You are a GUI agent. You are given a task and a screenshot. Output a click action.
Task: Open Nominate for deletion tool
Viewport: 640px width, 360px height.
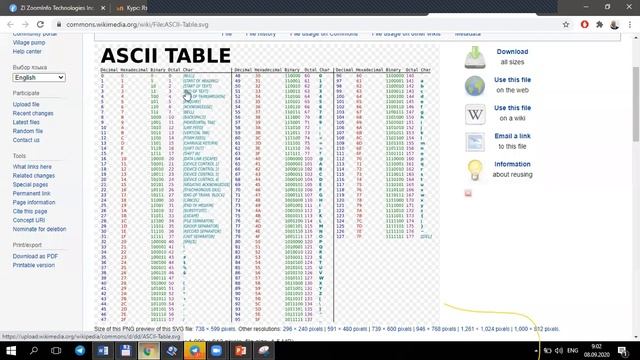click(x=39, y=229)
